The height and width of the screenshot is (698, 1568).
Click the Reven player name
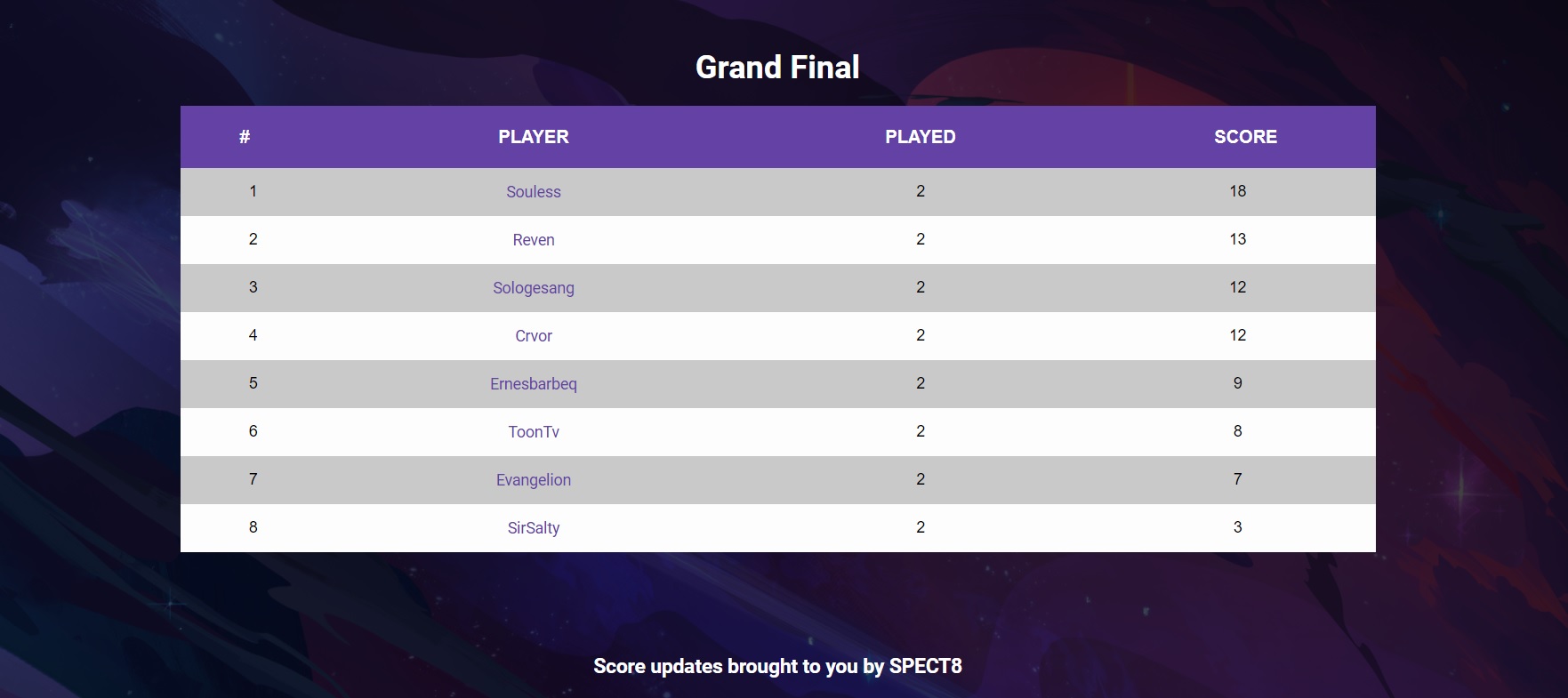point(534,240)
